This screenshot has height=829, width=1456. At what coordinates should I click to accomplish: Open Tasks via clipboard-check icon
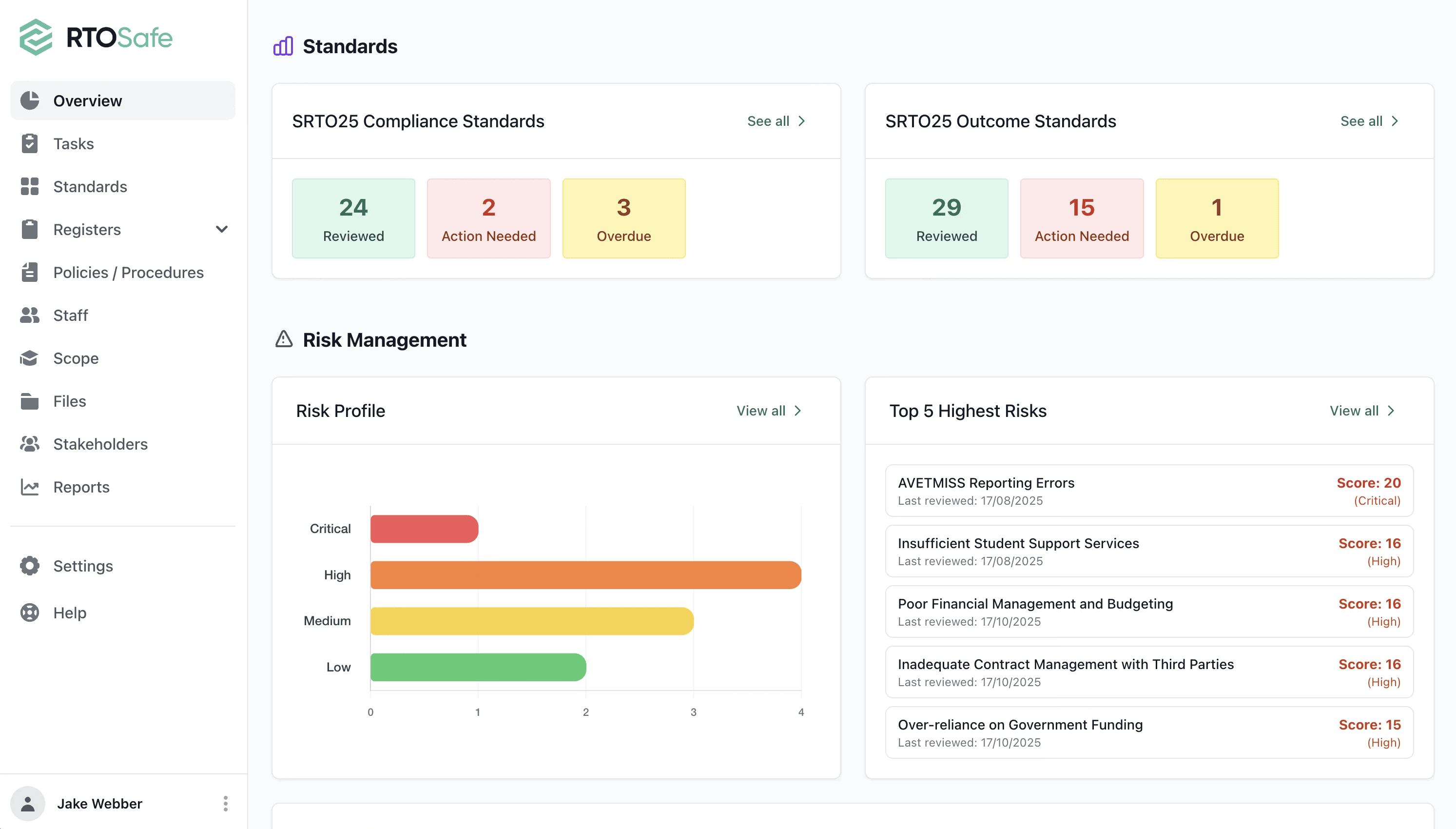pyautogui.click(x=30, y=143)
